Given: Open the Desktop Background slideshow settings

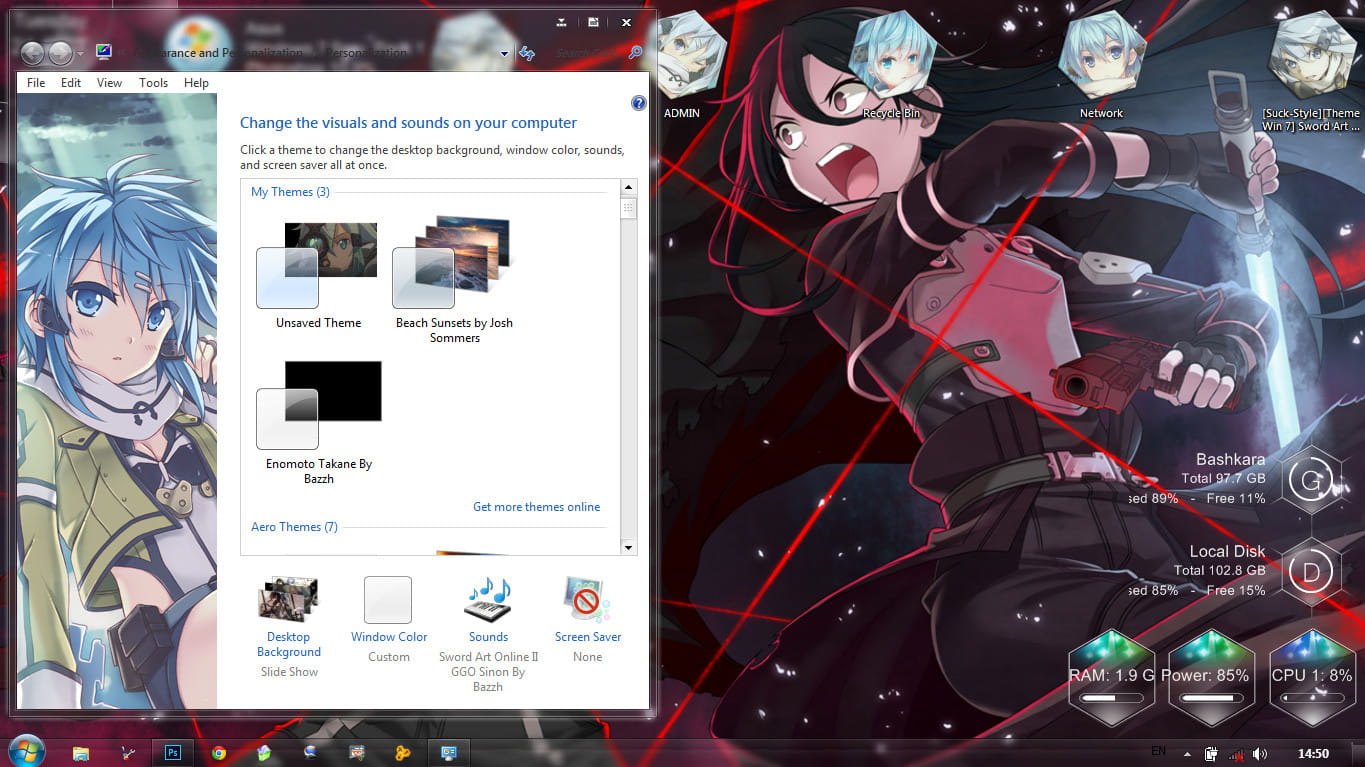Looking at the screenshot, I should 289,598.
